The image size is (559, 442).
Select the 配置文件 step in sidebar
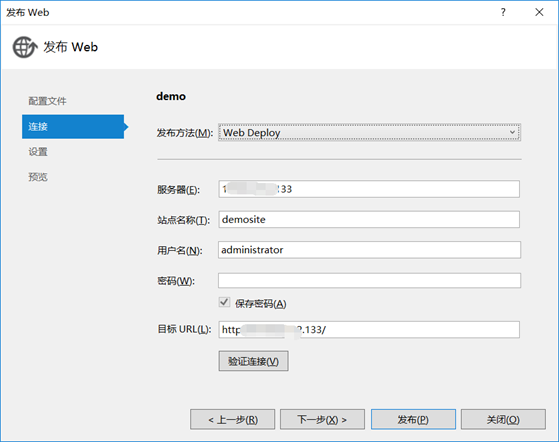pos(47,101)
